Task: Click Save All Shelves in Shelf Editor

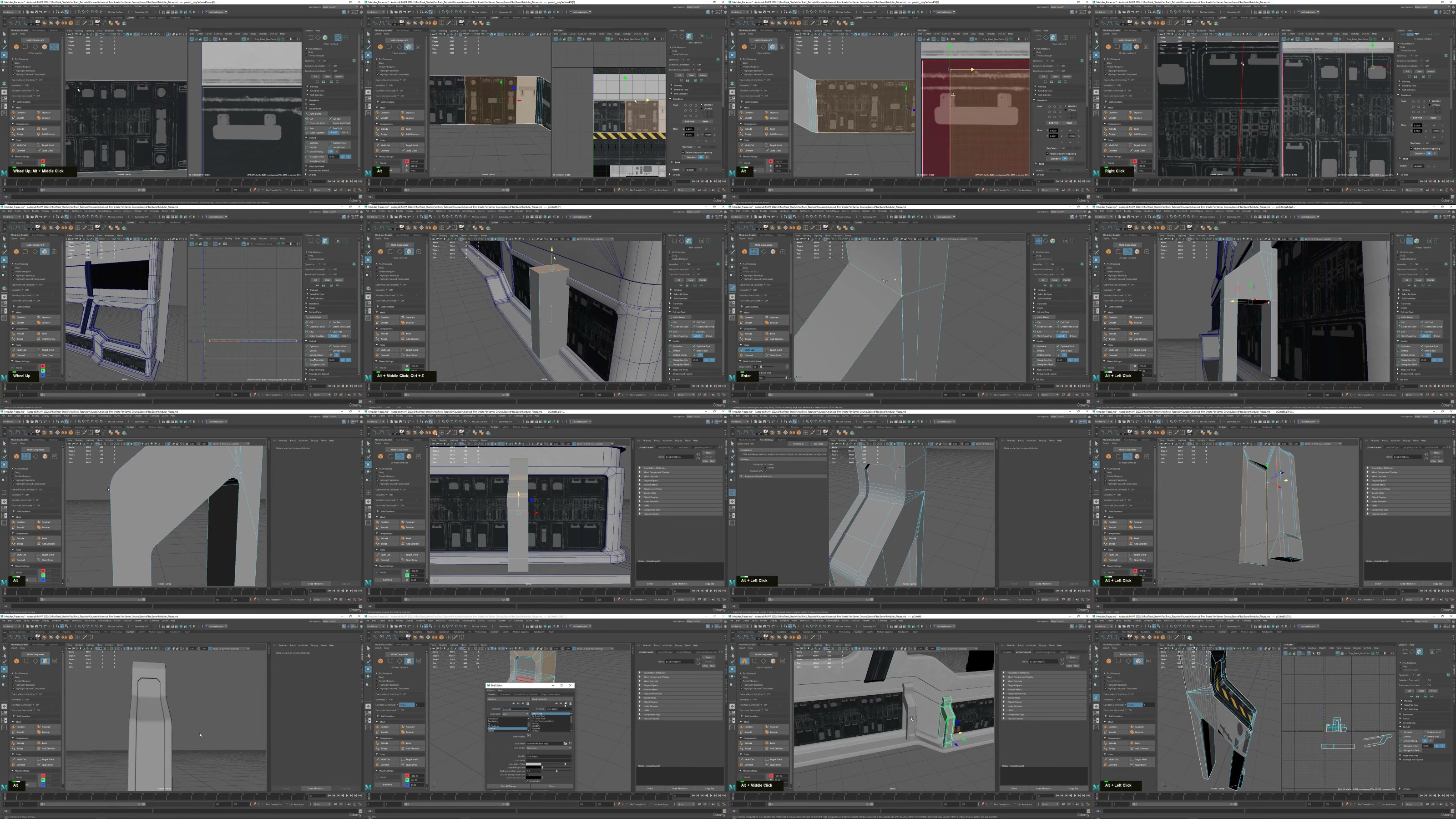Action: point(509,786)
